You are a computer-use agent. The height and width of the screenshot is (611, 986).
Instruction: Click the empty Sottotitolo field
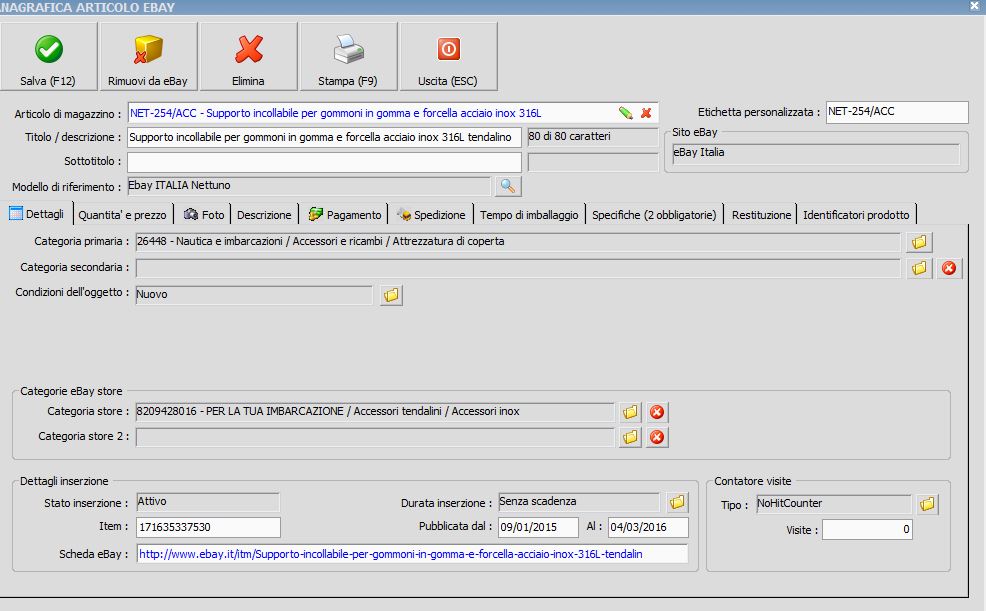pyautogui.click(x=324, y=162)
